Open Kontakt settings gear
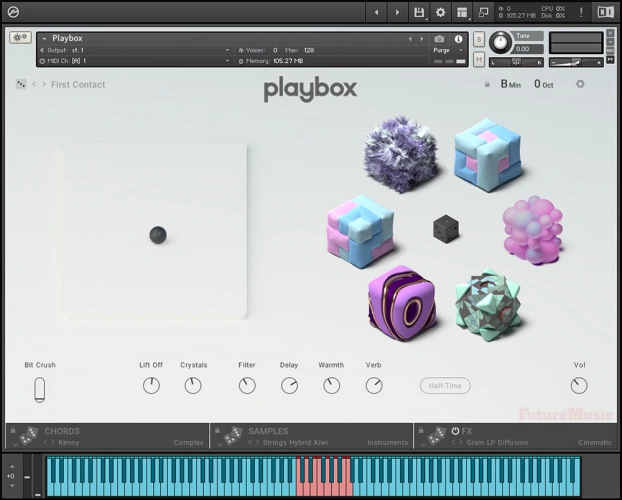 click(440, 12)
